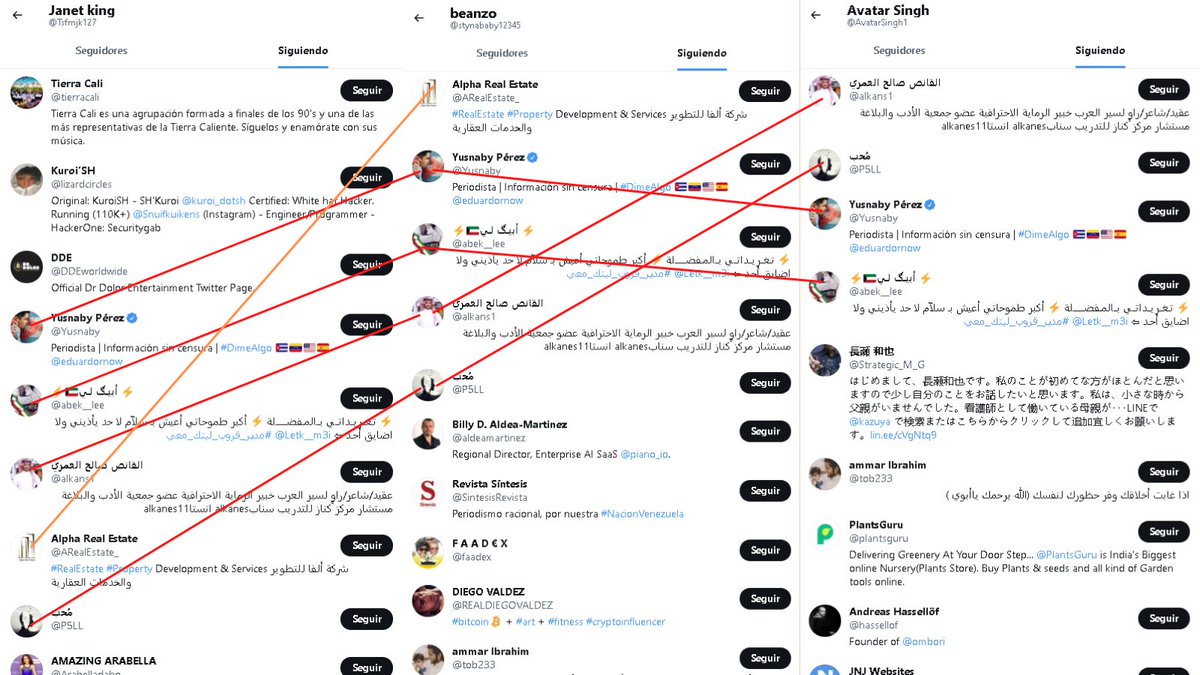Click back arrow beside Avatar Singh header
The width and height of the screenshot is (1200, 675).
coord(816,15)
